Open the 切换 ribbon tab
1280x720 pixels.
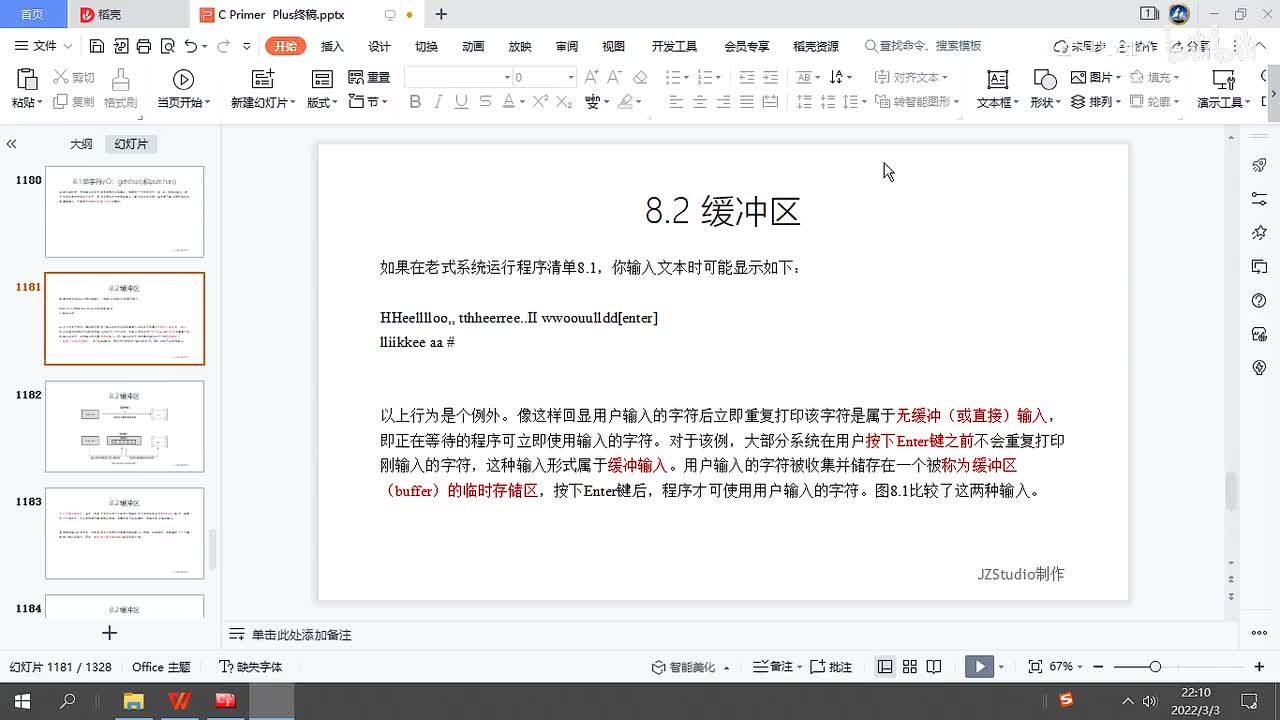tap(426, 46)
